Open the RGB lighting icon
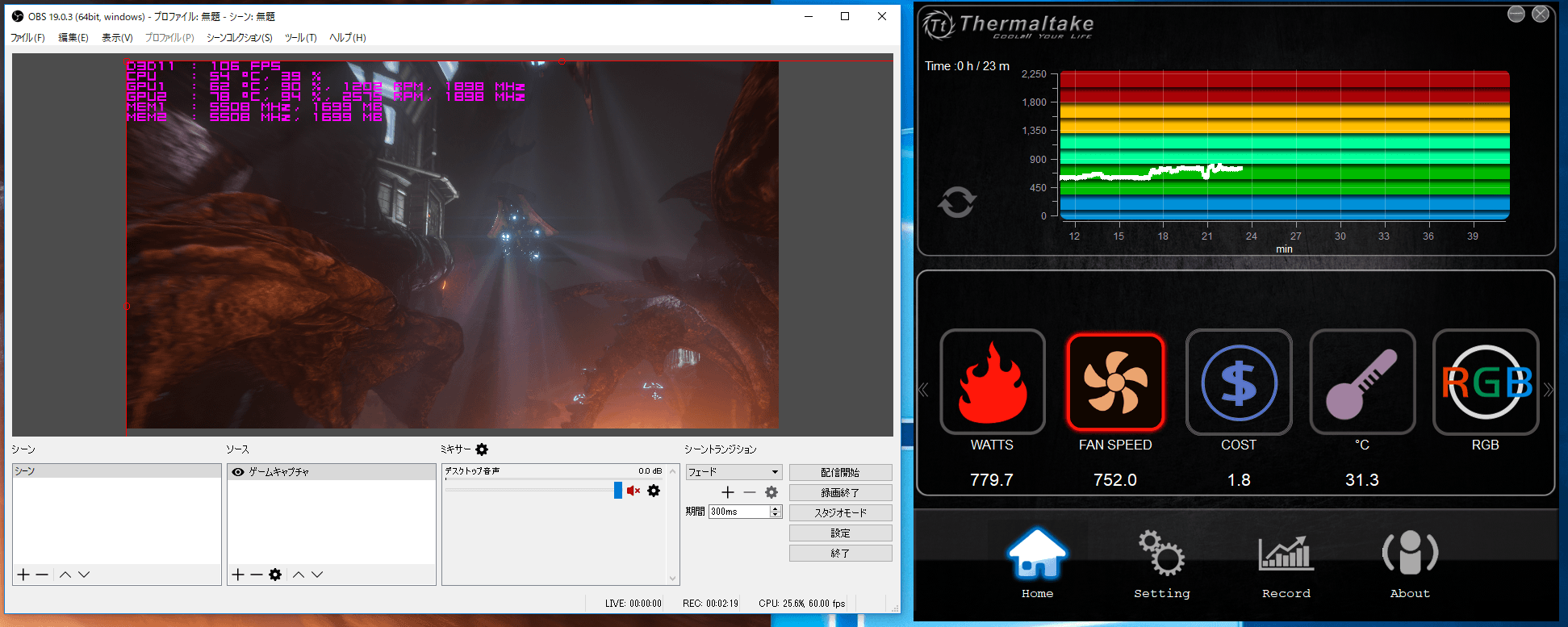Image resolution: width=1568 pixels, height=627 pixels. coord(1486,382)
